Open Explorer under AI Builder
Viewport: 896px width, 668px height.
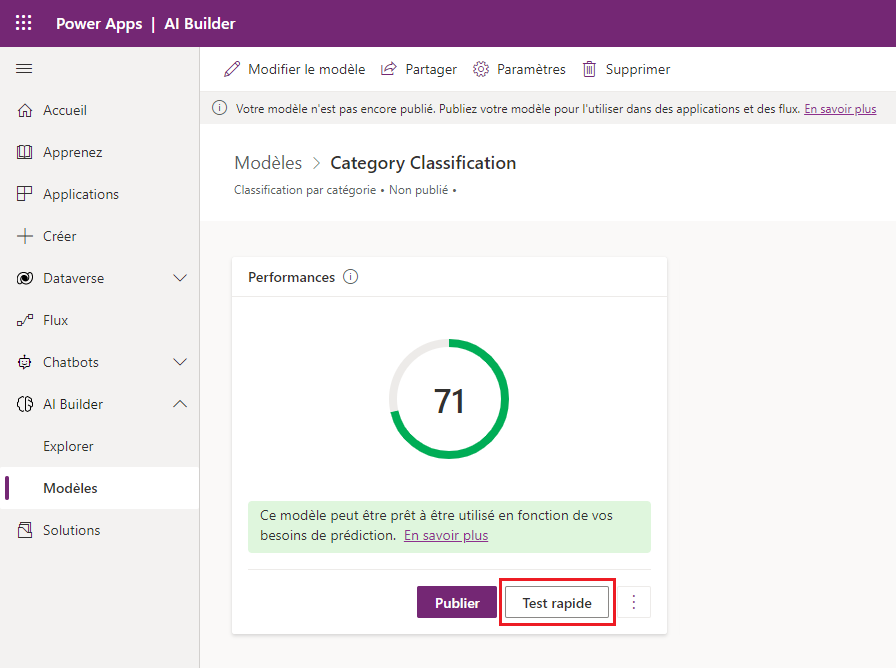pyautogui.click(x=100, y=446)
